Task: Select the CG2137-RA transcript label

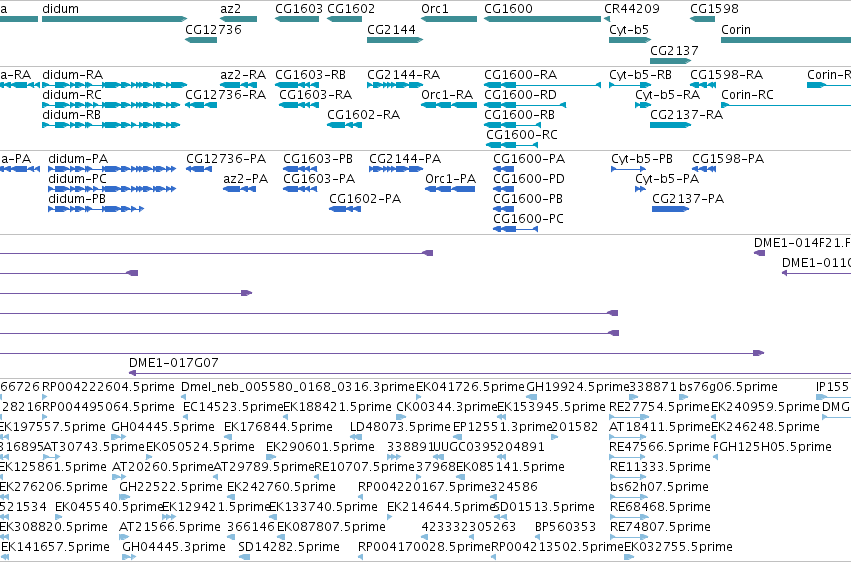Action: pyautogui.click(x=687, y=115)
